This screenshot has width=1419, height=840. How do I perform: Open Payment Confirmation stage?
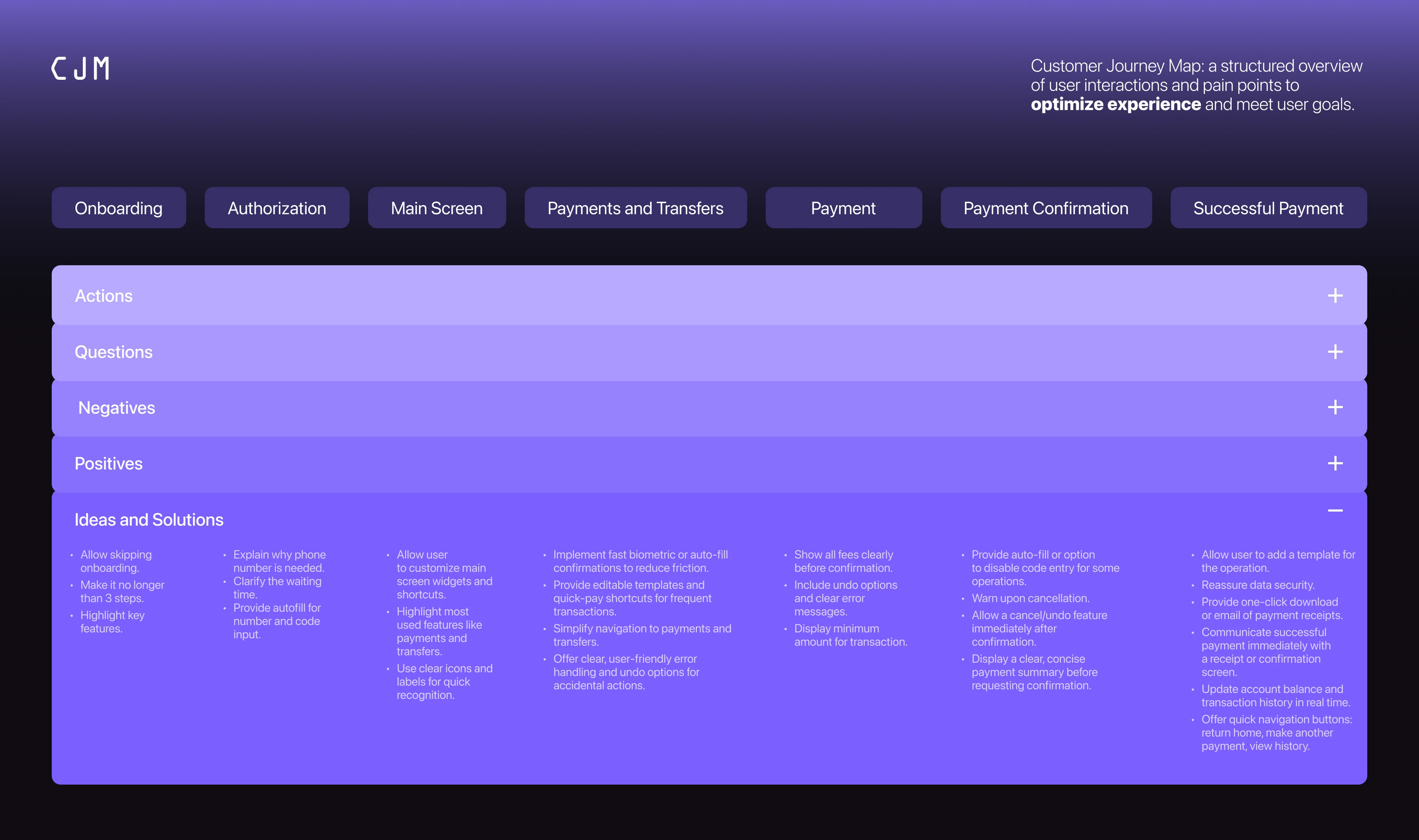pos(1046,208)
